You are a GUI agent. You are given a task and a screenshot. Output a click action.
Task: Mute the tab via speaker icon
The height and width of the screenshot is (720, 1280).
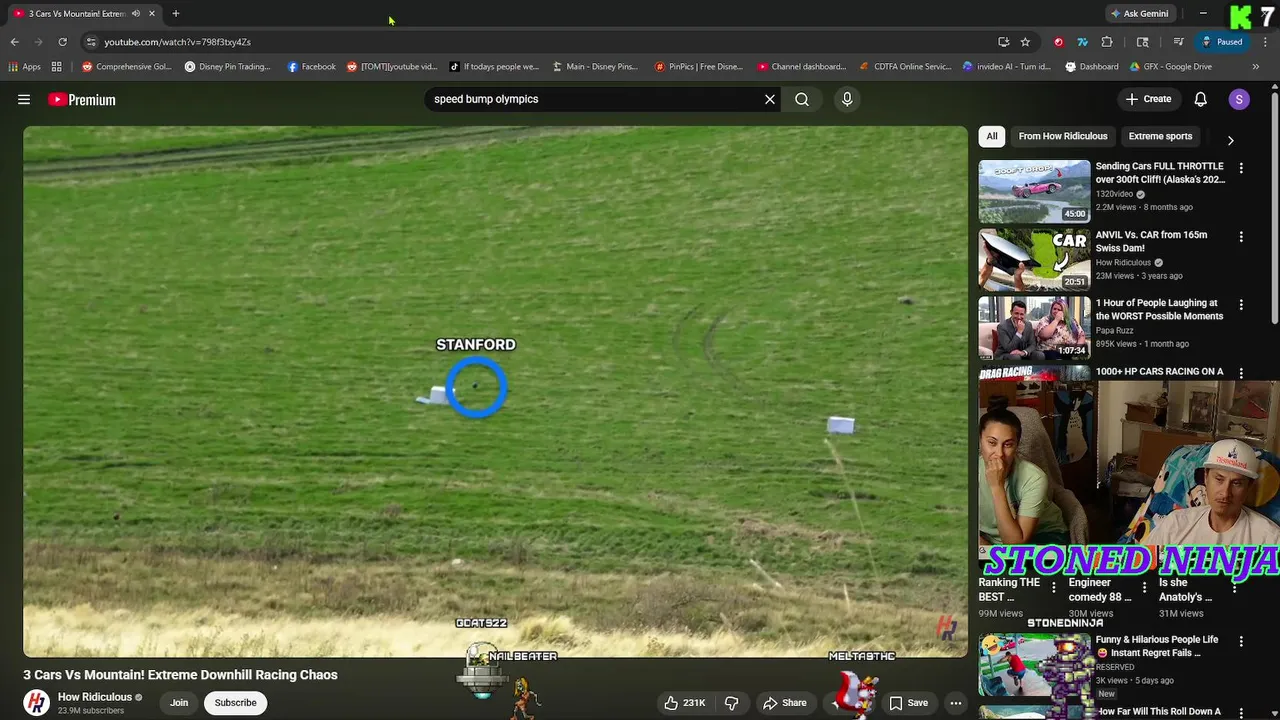(136, 14)
